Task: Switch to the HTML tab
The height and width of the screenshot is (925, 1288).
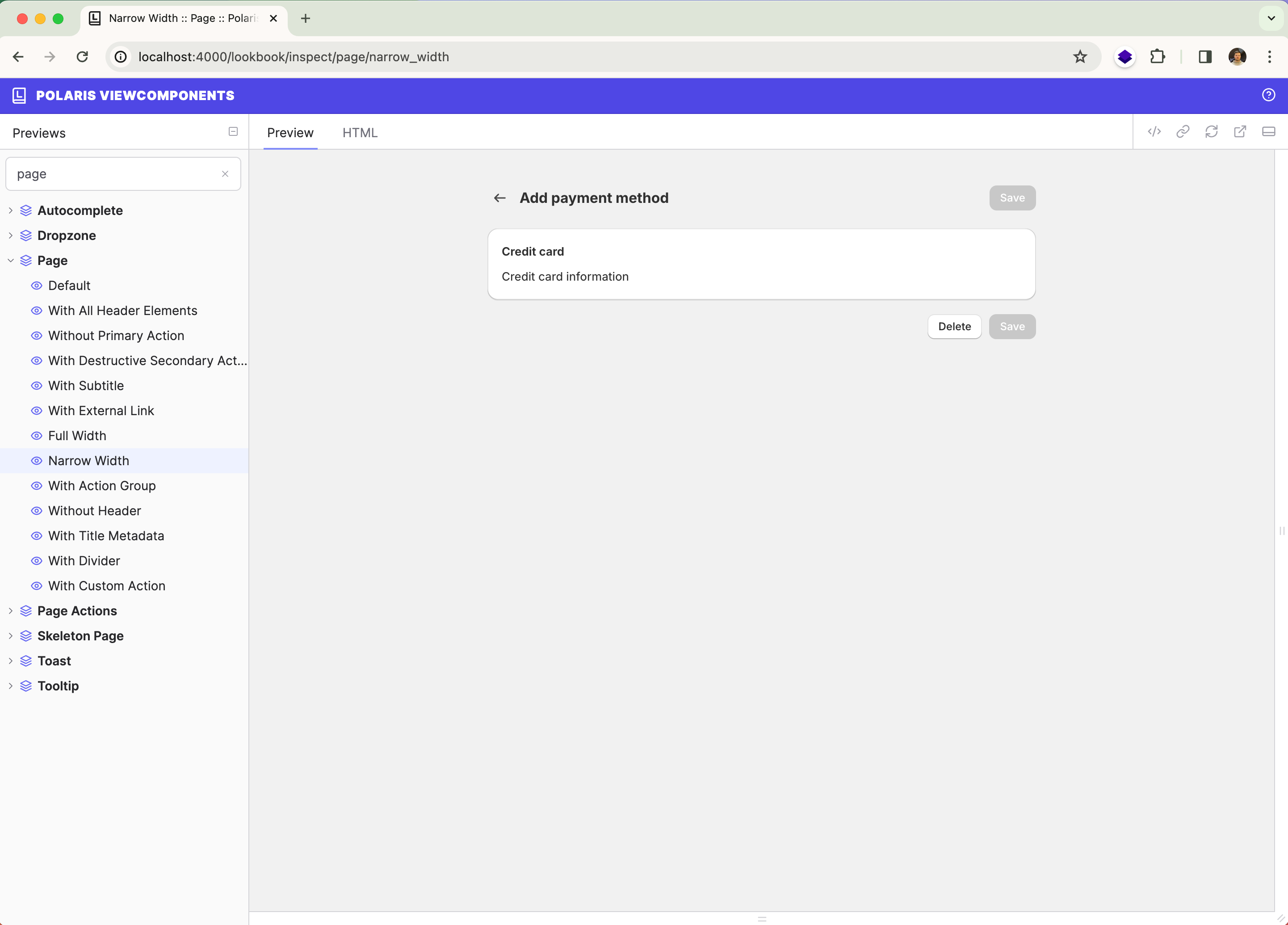Action: (x=360, y=133)
